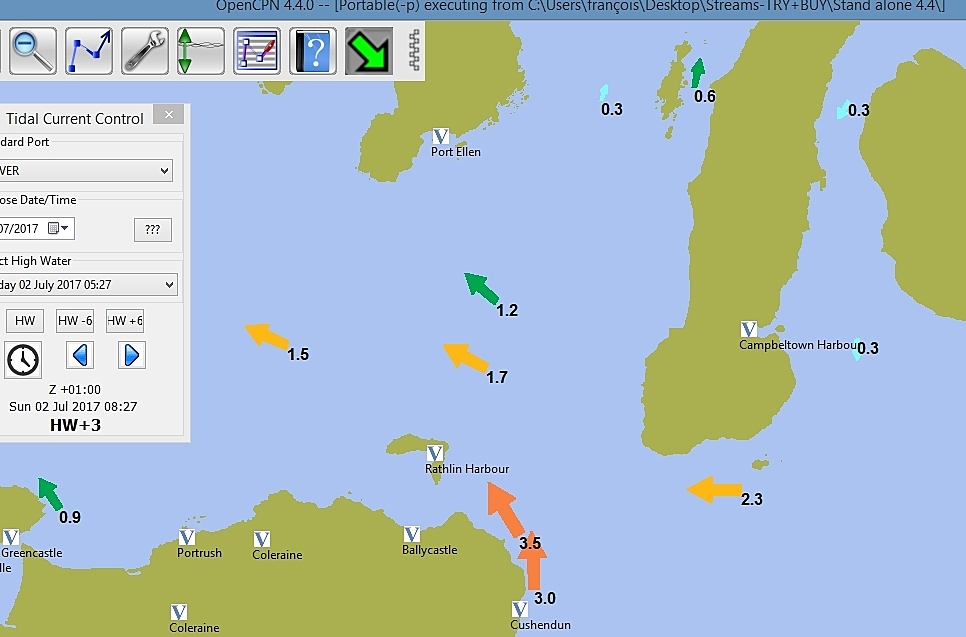966x637 pixels.
Task: Click the Z +01:00 timezone text
Action: click(75, 389)
